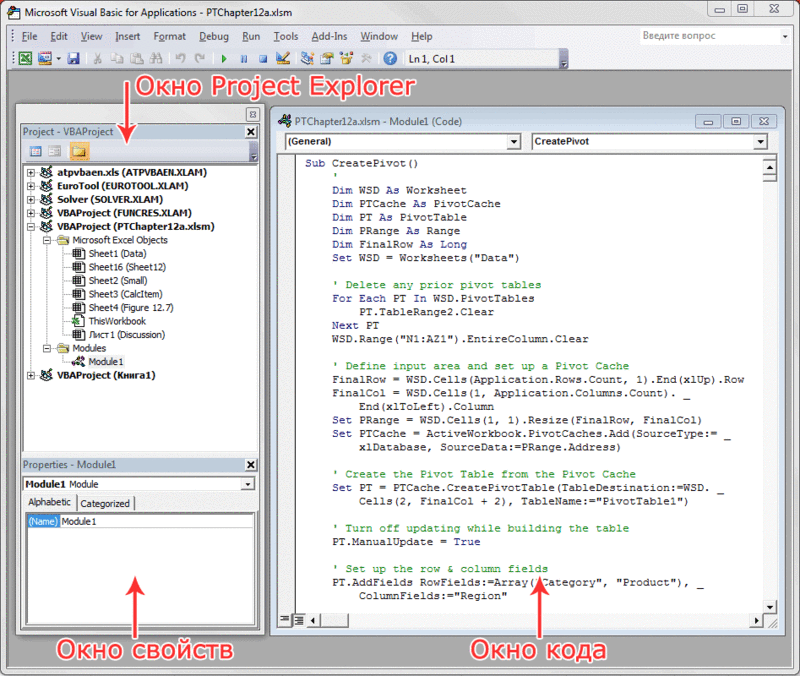Open the Add-Ins menu
The height and width of the screenshot is (676, 800).
(329, 36)
